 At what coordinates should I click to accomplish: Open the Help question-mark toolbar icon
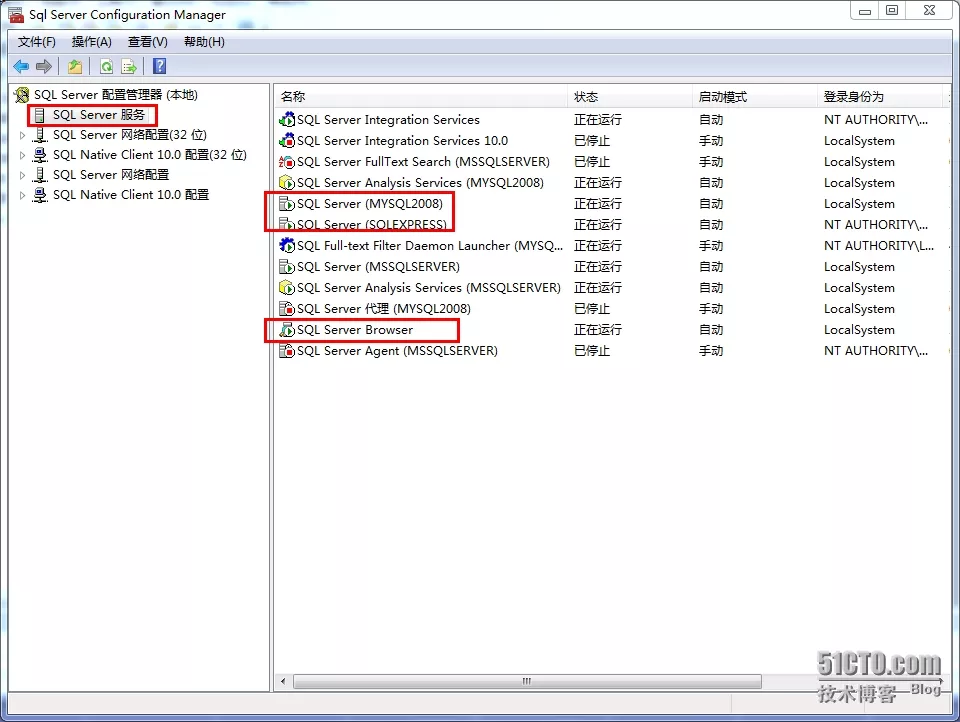pos(159,66)
